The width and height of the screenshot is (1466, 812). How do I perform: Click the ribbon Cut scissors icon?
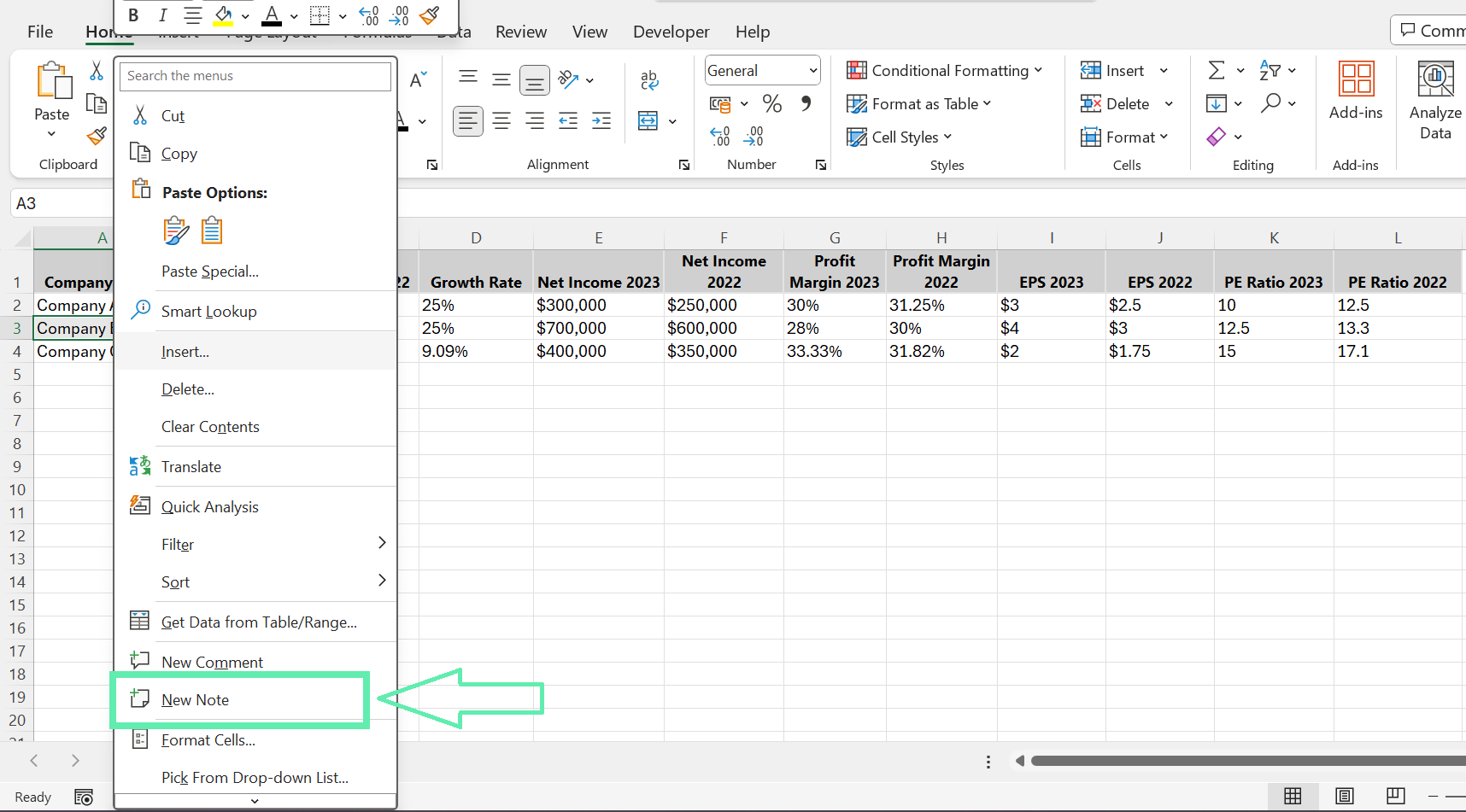[97, 71]
